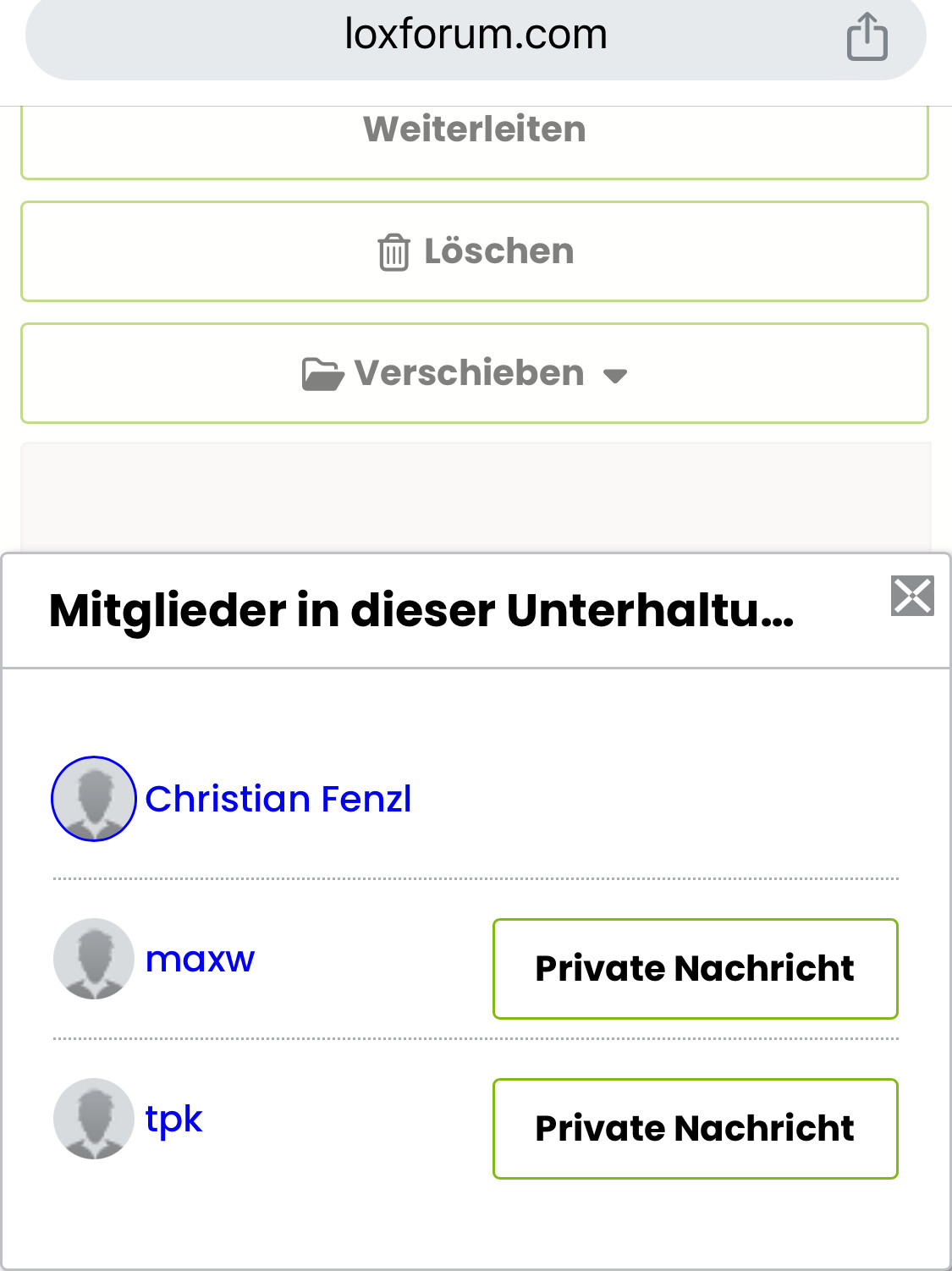
Task: Click Christian Fenzl's avatar picture
Action: (94, 799)
